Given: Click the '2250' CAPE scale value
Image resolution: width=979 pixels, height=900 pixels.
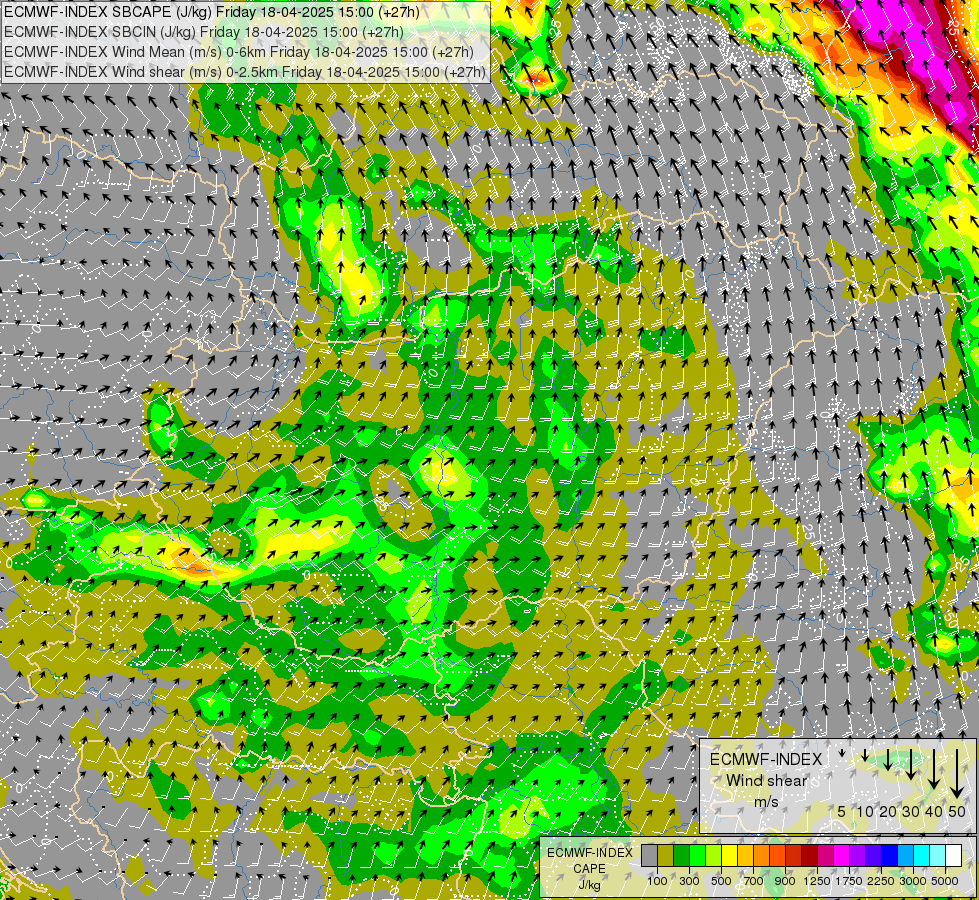Looking at the screenshot, I should coord(880,881).
